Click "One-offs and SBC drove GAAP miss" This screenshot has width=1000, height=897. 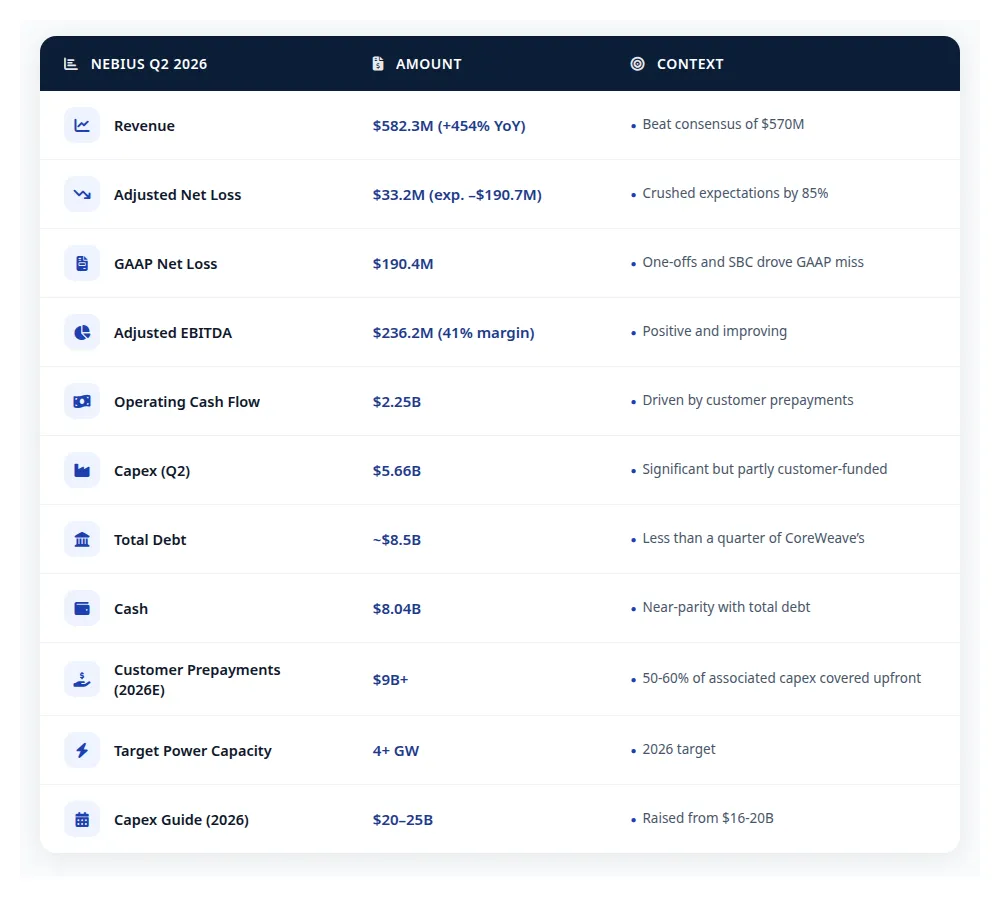pos(753,262)
